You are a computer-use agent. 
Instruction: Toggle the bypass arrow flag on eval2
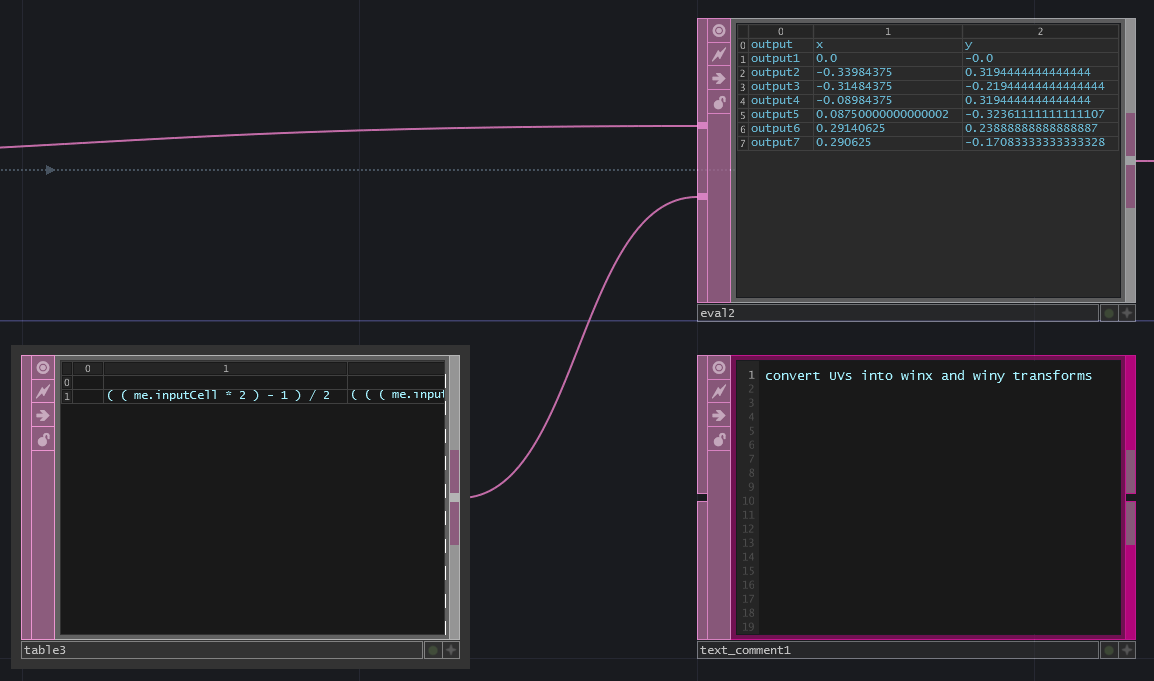tap(719, 79)
